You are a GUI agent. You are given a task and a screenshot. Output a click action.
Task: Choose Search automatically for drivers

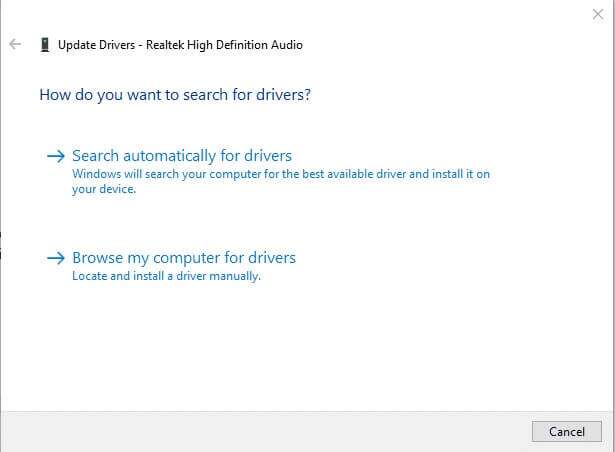point(182,156)
